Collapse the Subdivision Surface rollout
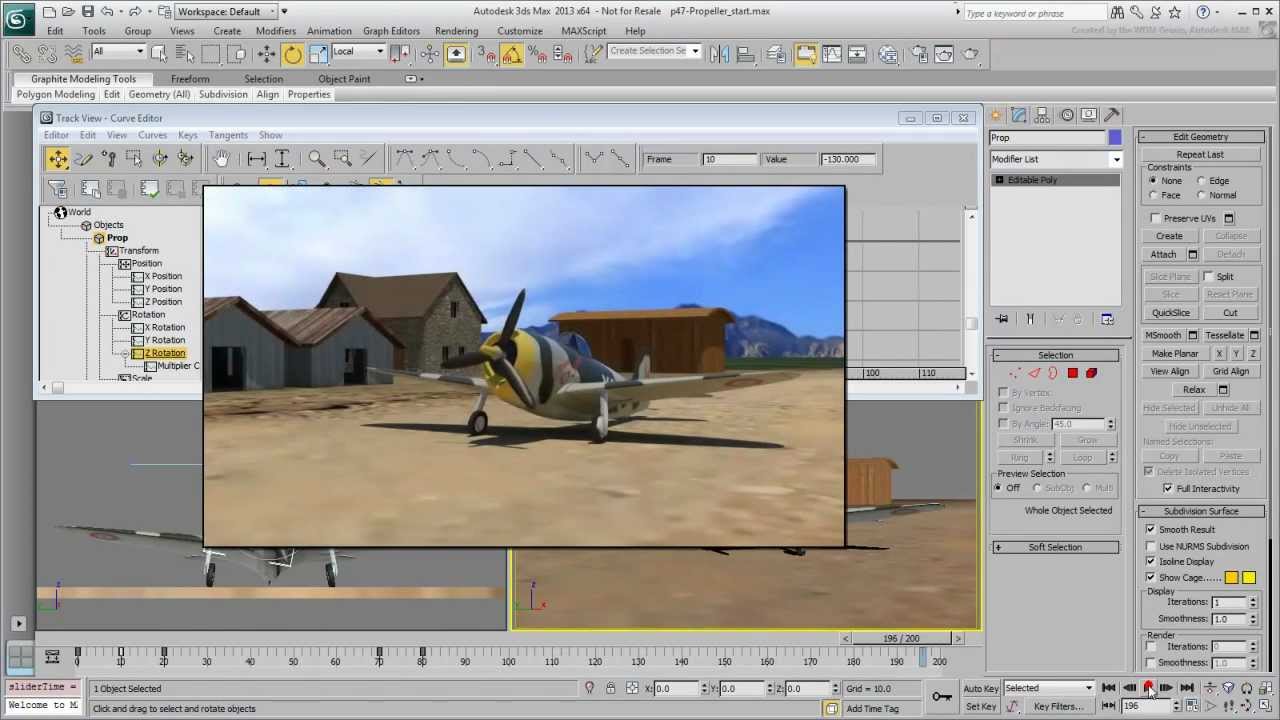Screen dimensions: 1280x720 pos(1200,511)
